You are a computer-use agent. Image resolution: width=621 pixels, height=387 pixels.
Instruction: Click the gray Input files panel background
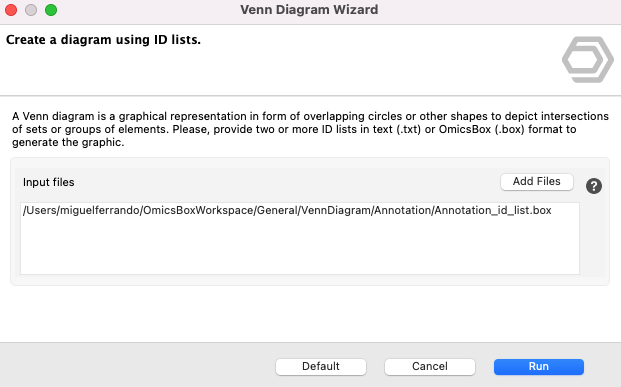tap(277, 182)
